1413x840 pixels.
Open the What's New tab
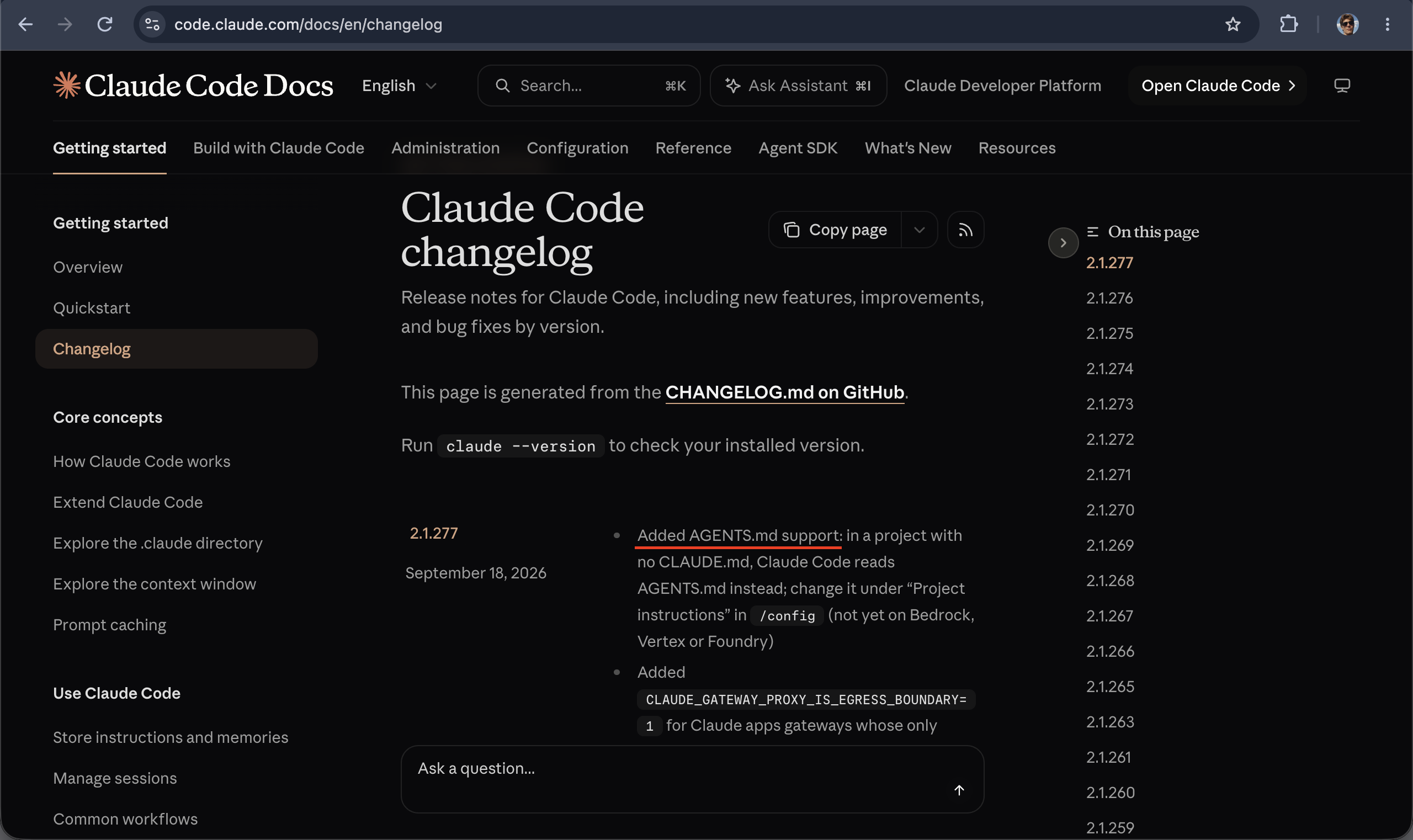click(907, 148)
